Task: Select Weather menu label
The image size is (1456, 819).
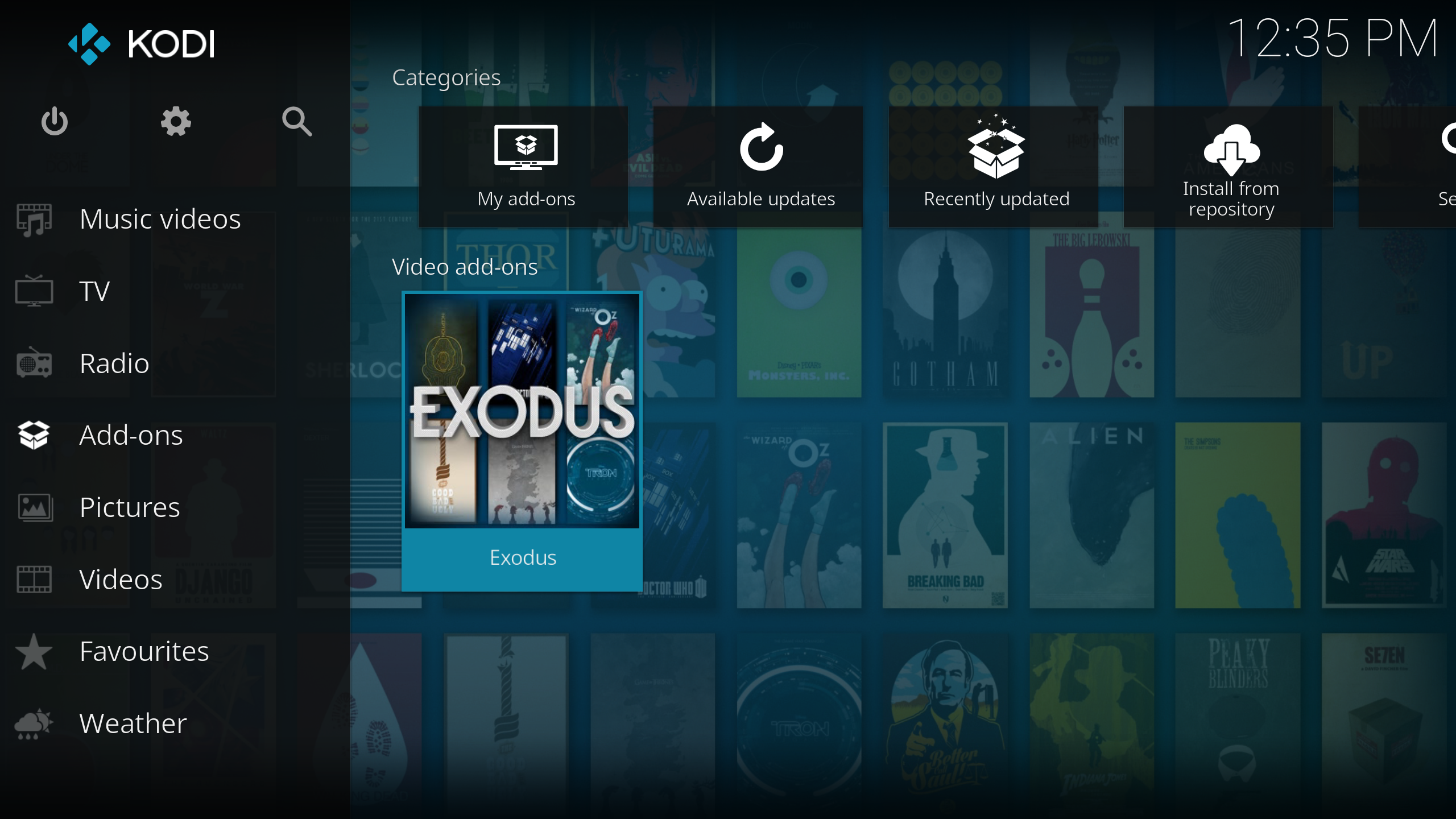Action: point(133,723)
